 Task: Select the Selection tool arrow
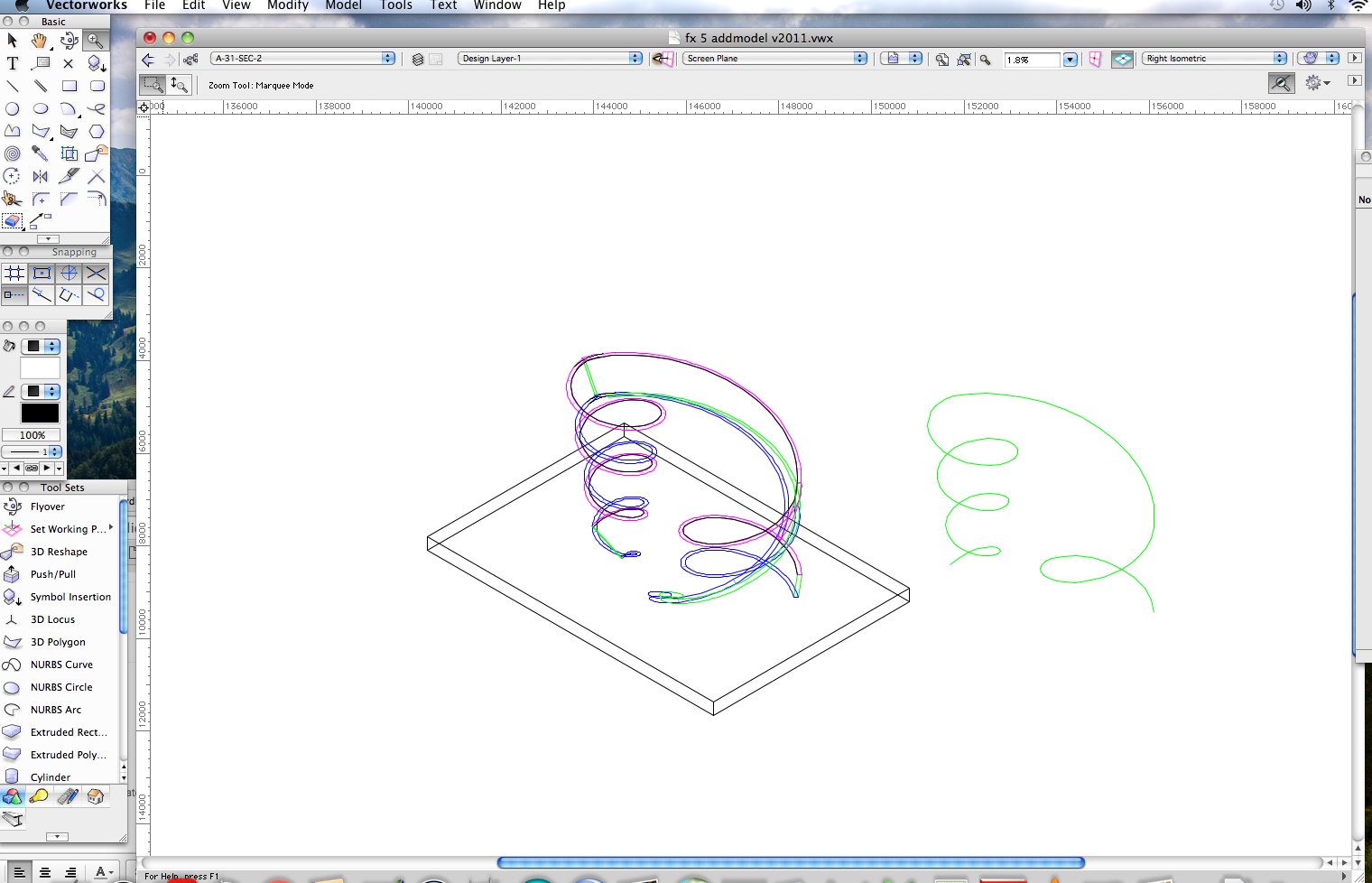pyautogui.click(x=12, y=40)
